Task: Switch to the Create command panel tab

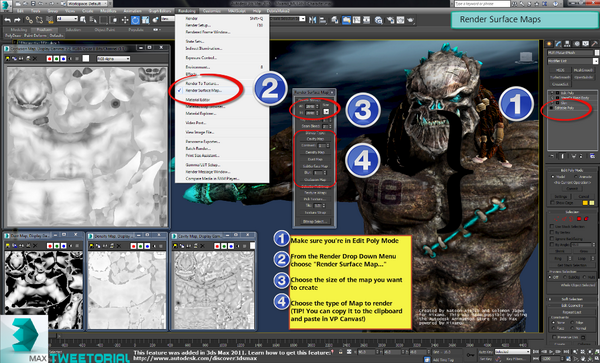Action: point(549,43)
